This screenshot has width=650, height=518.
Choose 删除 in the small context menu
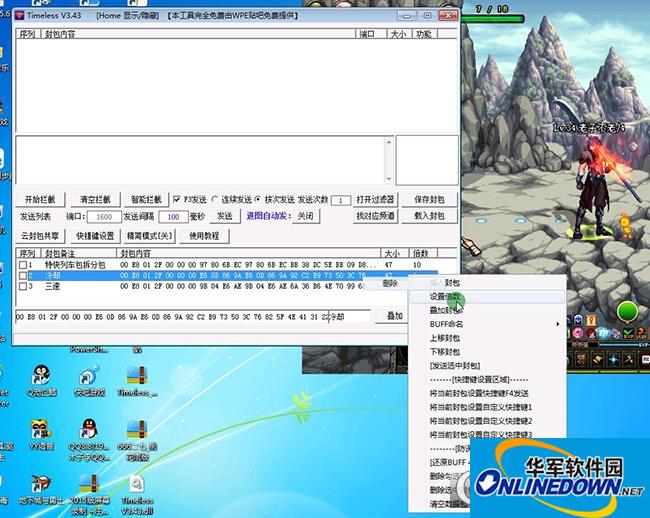pos(390,283)
